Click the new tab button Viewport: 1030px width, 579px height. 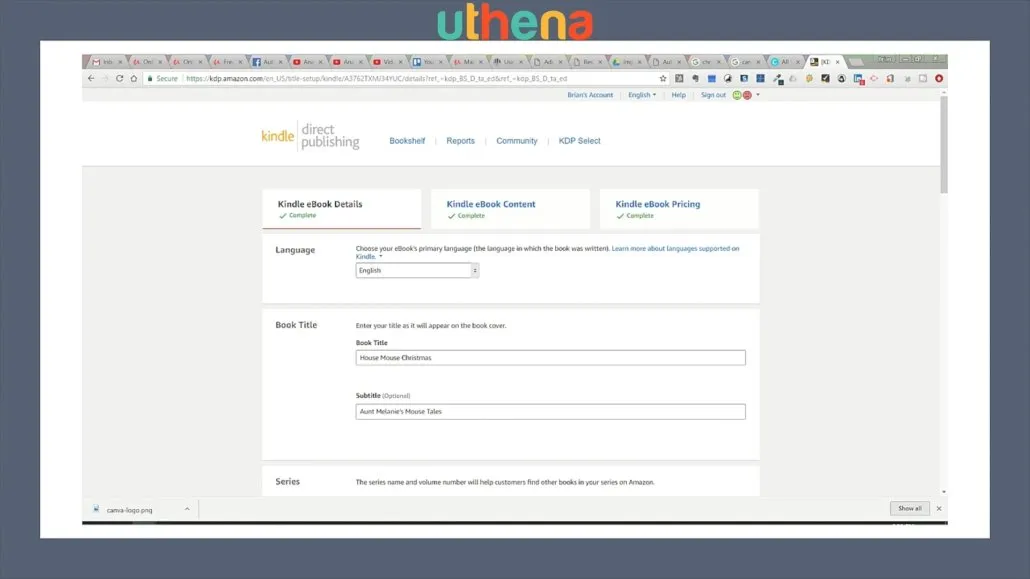(856, 62)
